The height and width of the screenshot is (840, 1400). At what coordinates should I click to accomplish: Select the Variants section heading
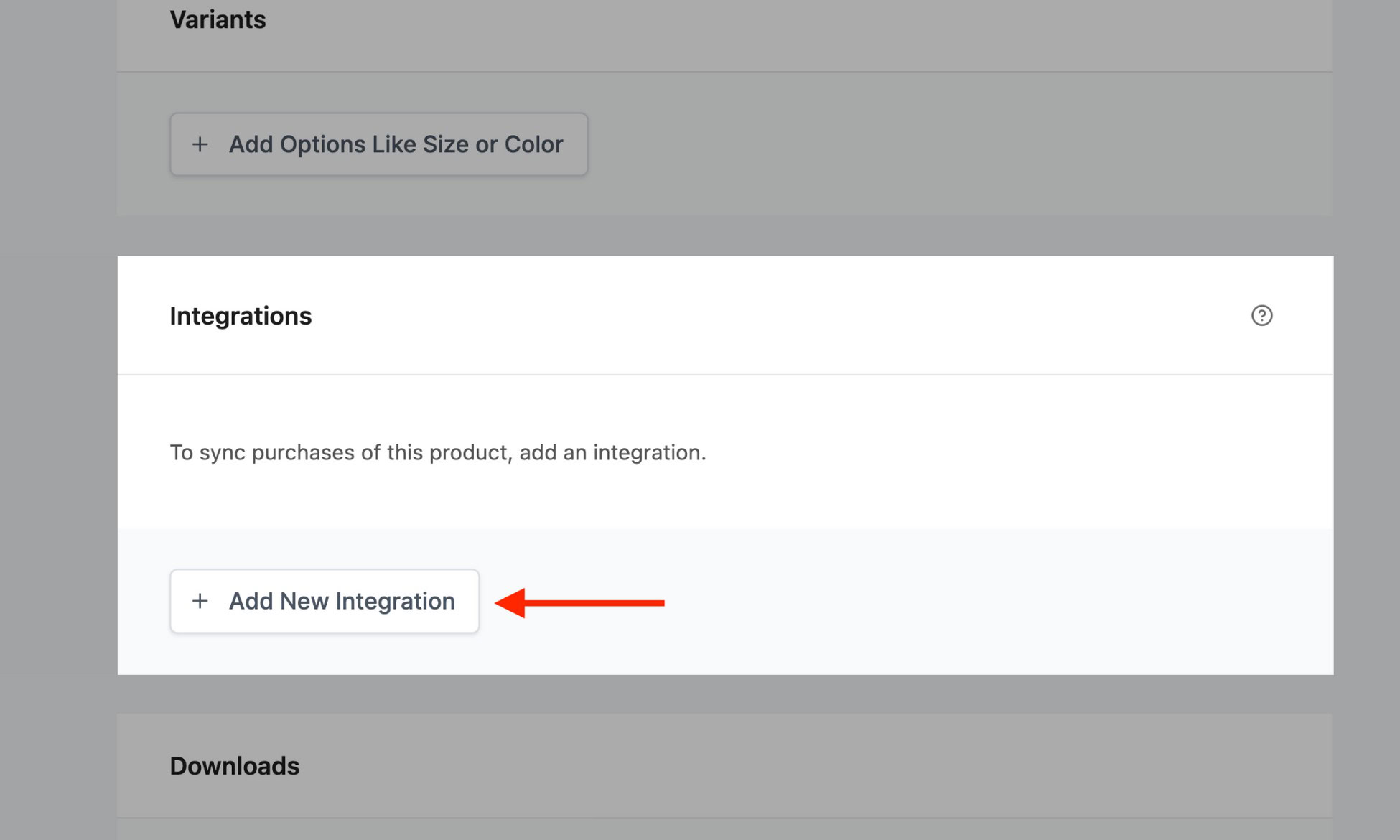click(218, 19)
